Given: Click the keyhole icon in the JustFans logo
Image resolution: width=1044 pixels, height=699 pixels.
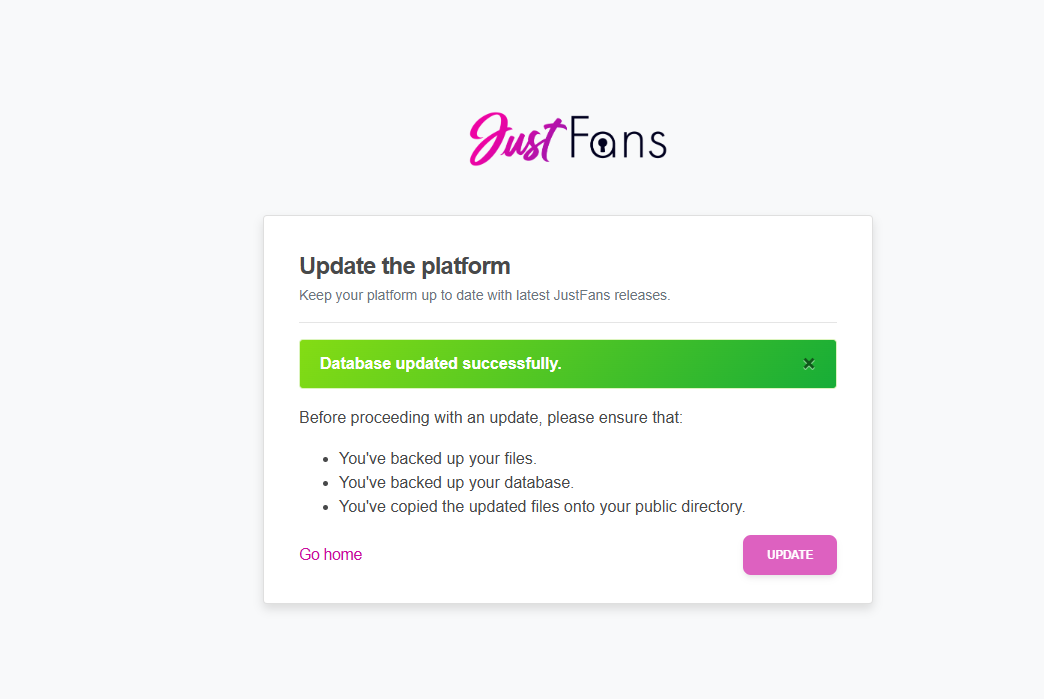Looking at the screenshot, I should pyautogui.click(x=603, y=145).
